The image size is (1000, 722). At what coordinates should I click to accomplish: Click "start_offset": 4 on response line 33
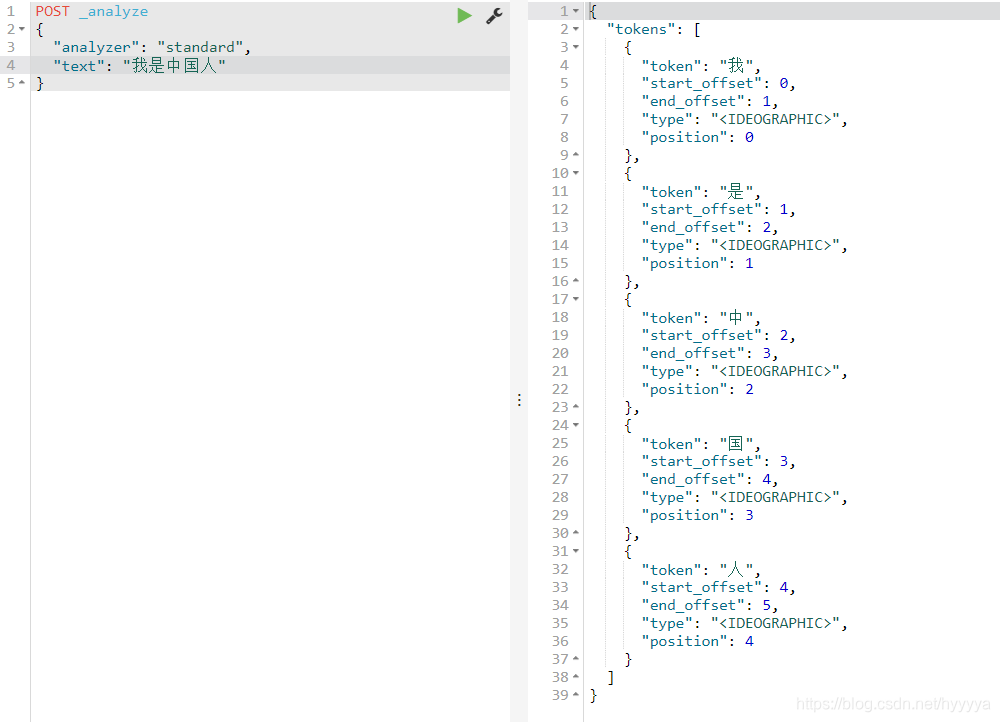click(x=718, y=587)
